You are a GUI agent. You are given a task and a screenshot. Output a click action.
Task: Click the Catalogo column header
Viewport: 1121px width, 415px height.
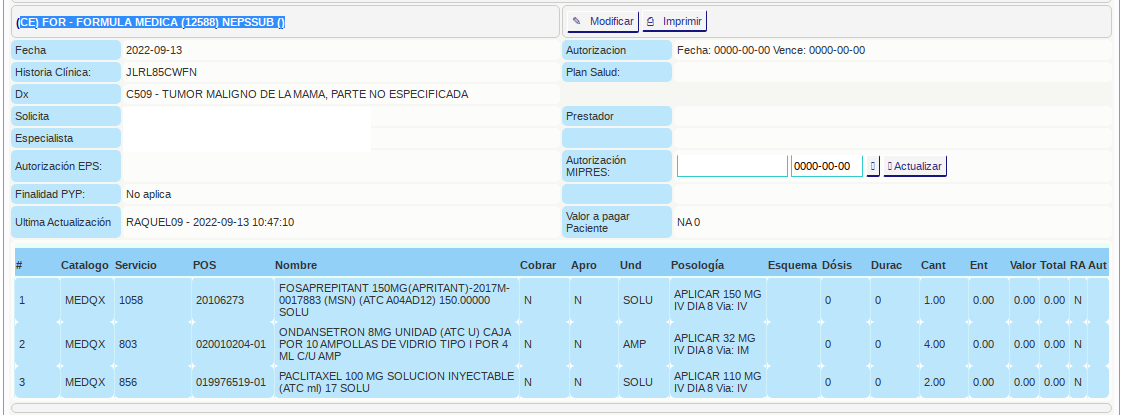pos(84,266)
